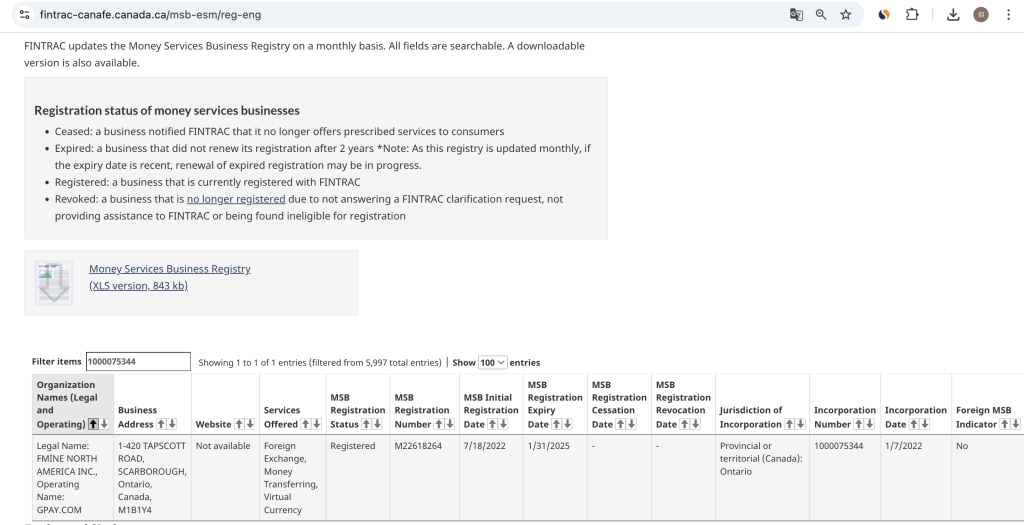The image size is (1024, 525).
Task: Sort MSB Registration Status descending
Action: tap(378, 424)
